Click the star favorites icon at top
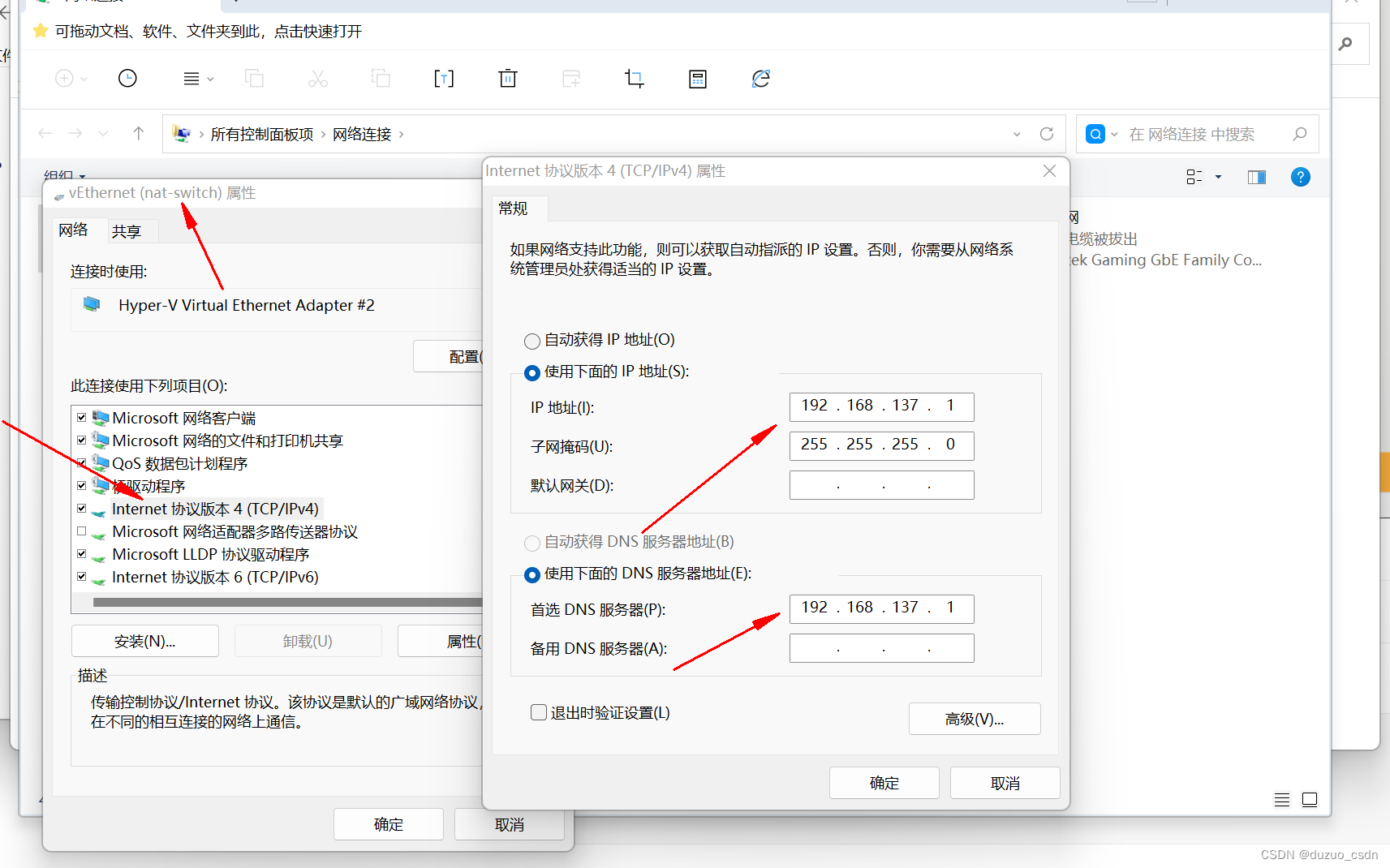Image resolution: width=1390 pixels, height=868 pixels. click(41, 31)
